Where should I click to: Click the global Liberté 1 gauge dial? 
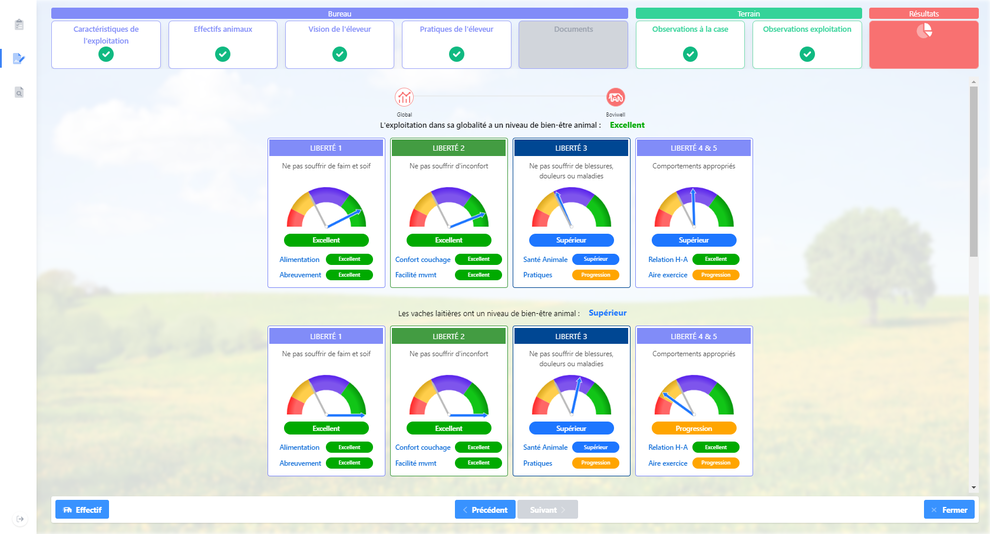click(x=326, y=207)
